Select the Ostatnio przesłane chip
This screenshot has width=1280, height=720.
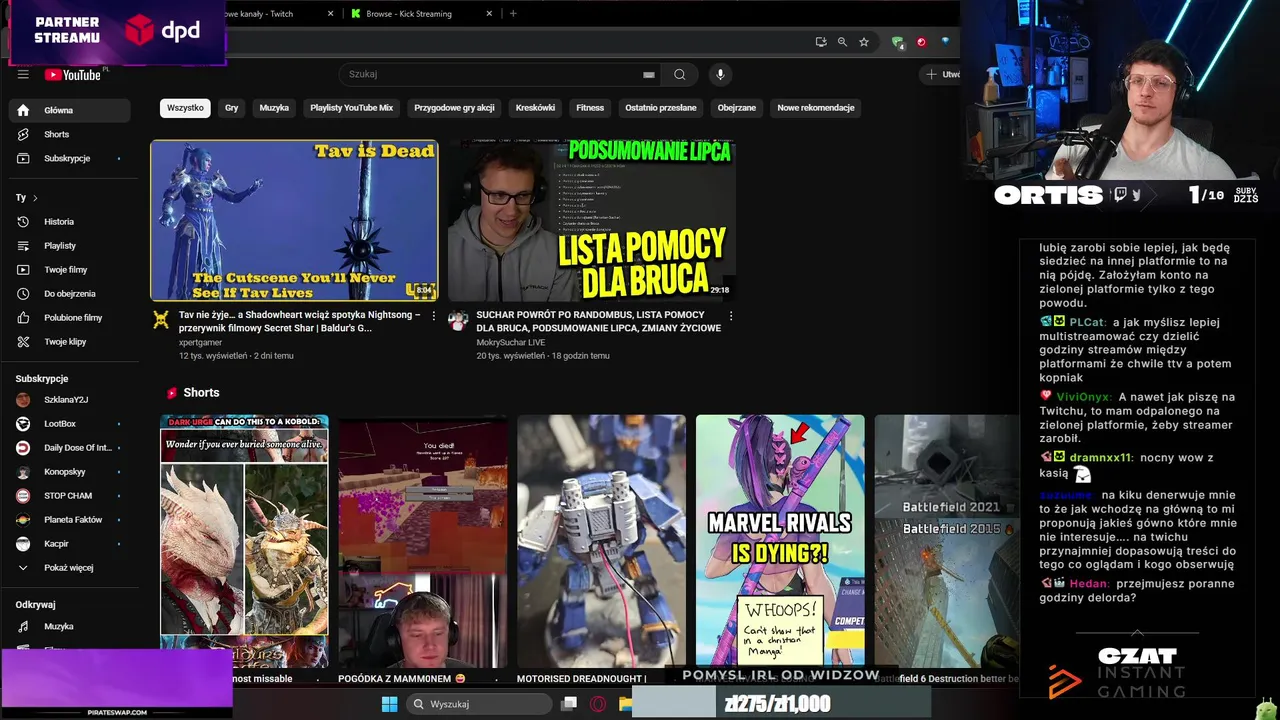[661, 108]
